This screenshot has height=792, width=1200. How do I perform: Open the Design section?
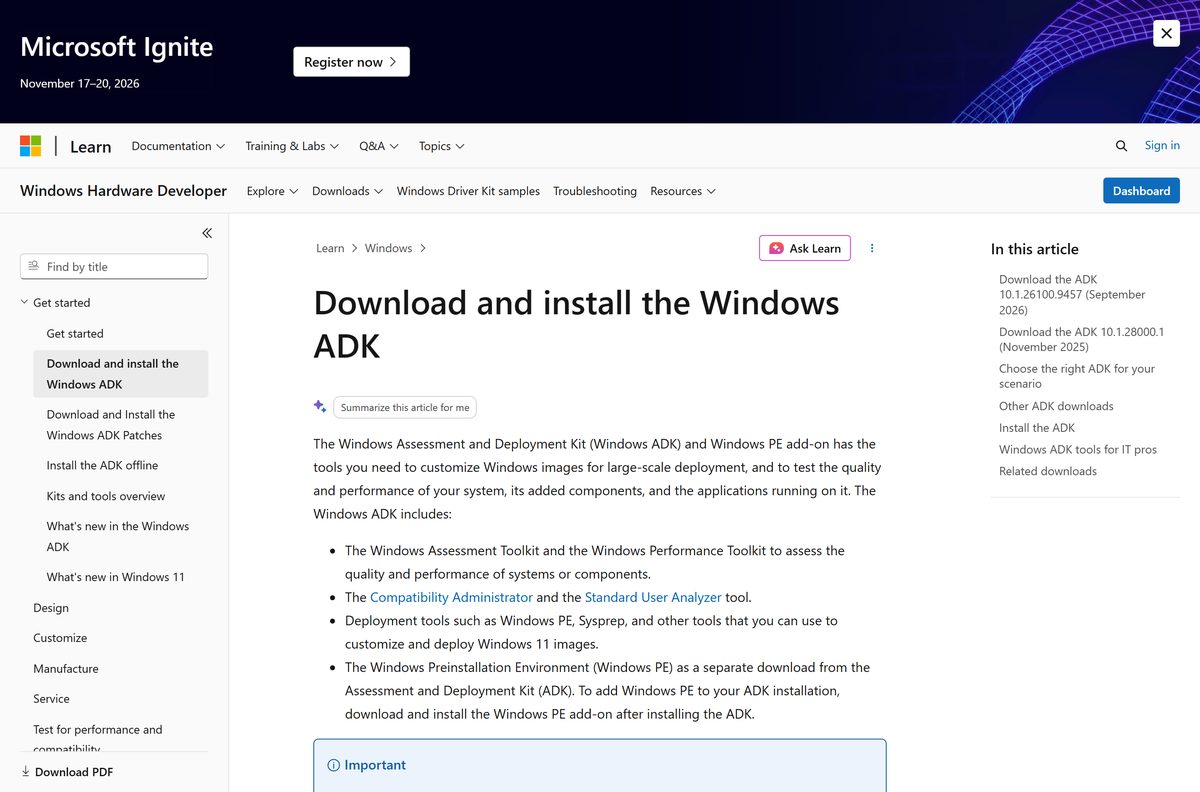pos(51,607)
